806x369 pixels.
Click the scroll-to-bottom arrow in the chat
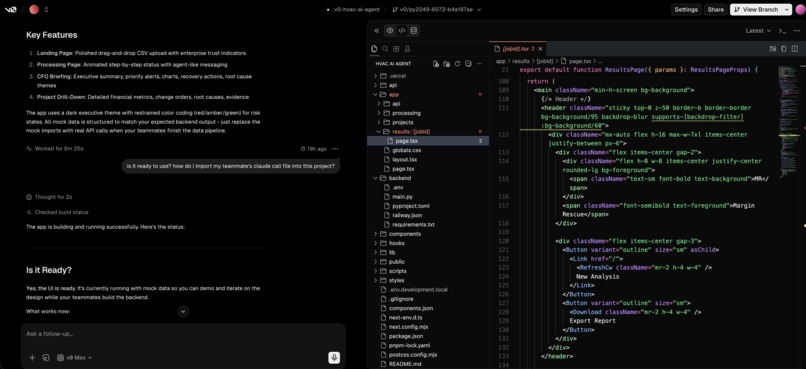click(x=184, y=311)
